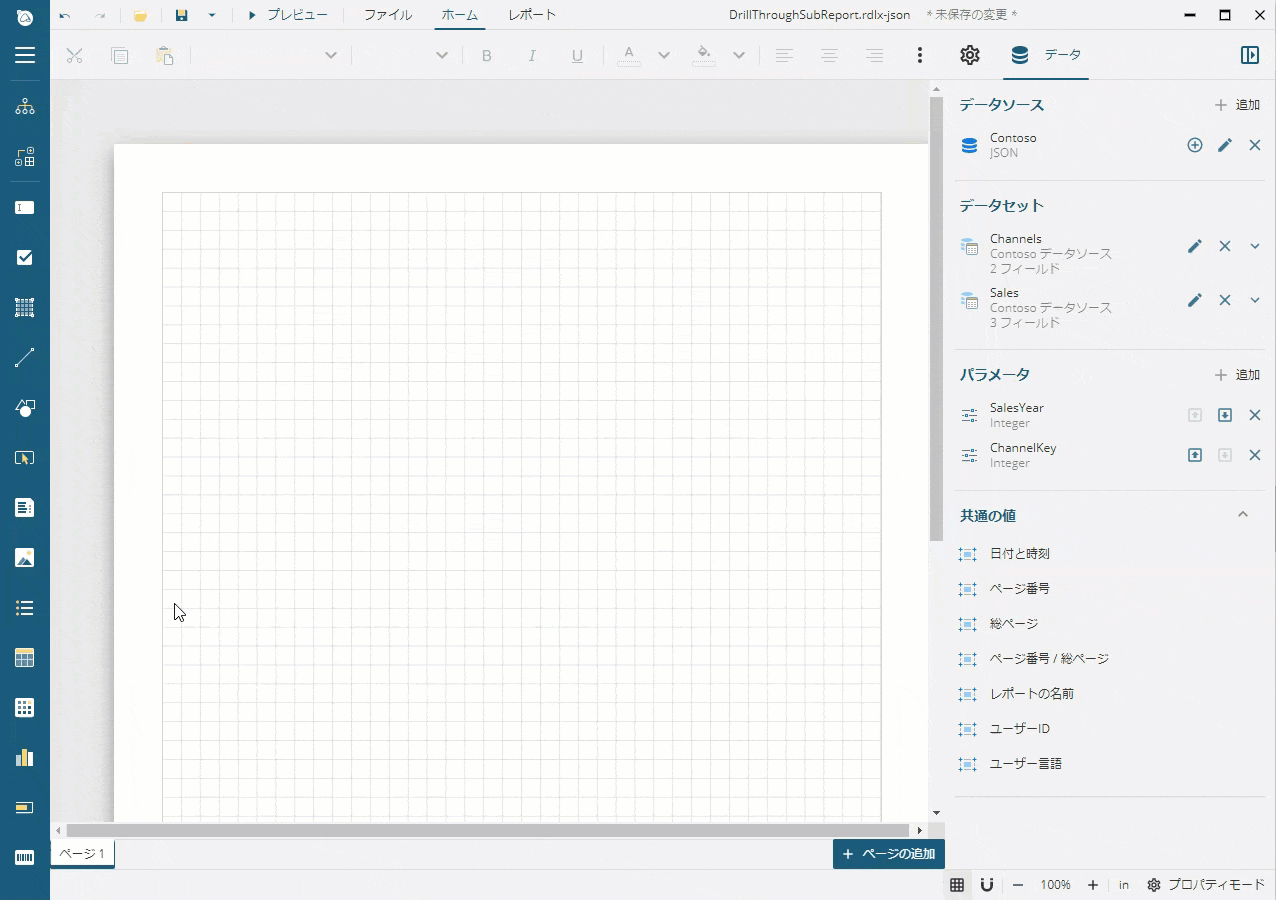The width and height of the screenshot is (1276, 900).
Task: Open the ファイル menu
Action: (388, 15)
